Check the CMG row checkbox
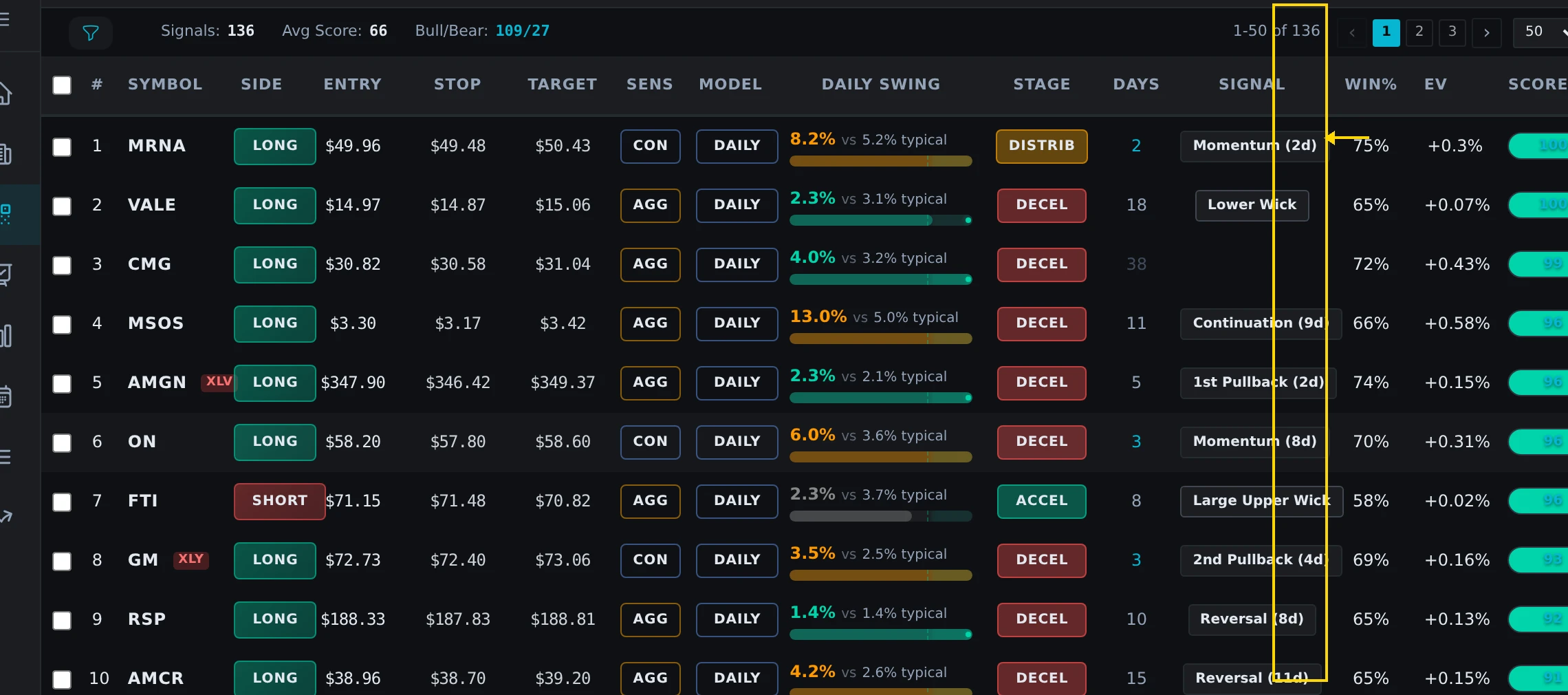The image size is (1568, 695). (62, 265)
